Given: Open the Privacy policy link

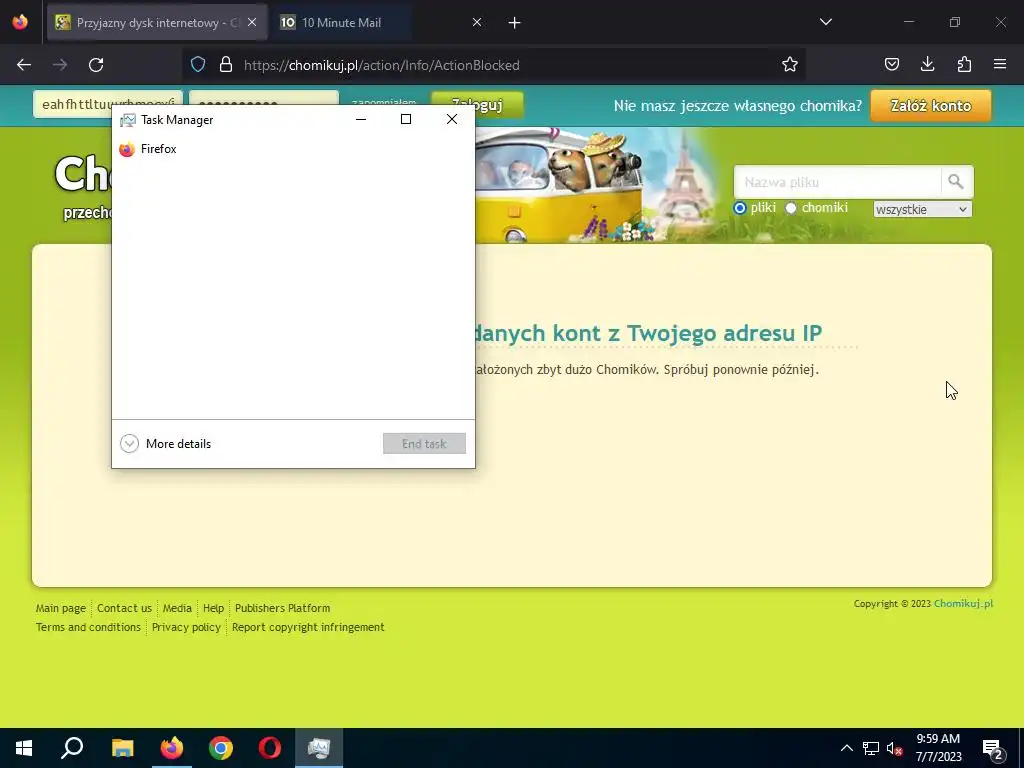Looking at the screenshot, I should click(186, 627).
